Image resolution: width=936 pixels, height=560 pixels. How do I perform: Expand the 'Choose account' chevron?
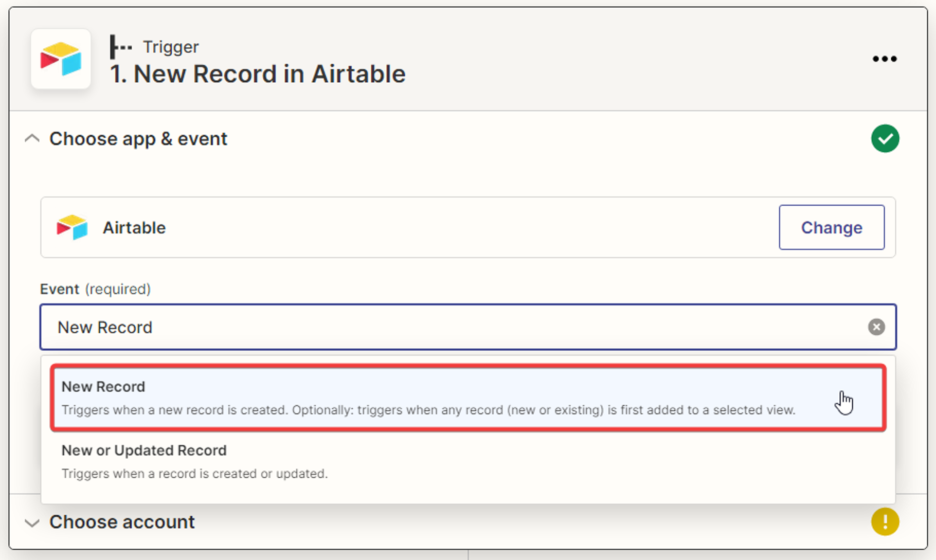[x=32, y=522]
